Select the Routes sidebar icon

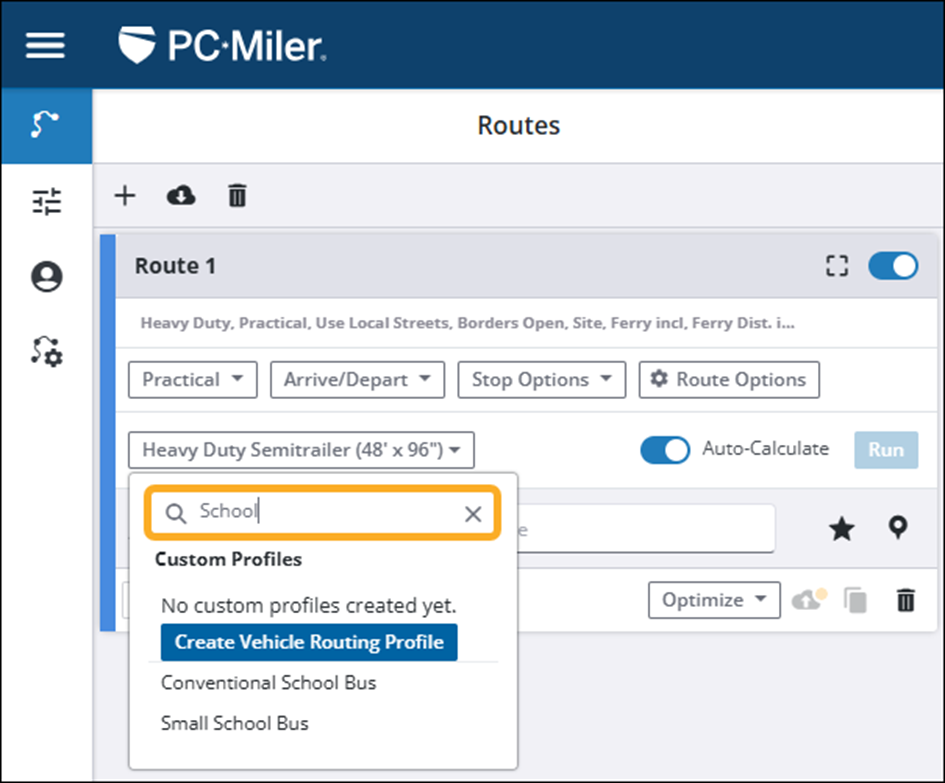[46, 125]
